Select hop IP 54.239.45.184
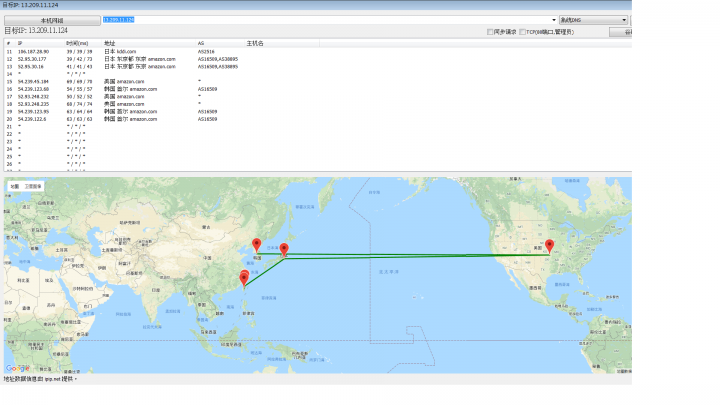Image resolution: width=720 pixels, height=405 pixels. 33,81
